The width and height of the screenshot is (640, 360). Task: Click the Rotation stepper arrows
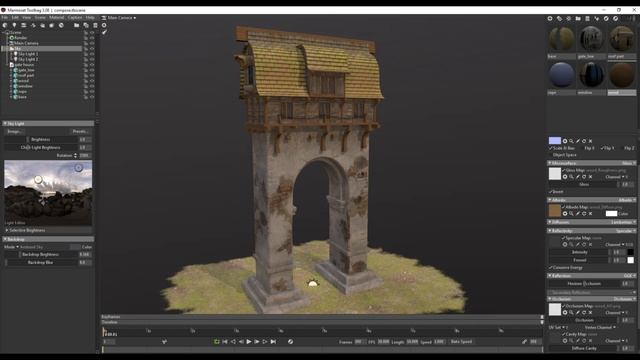coord(76,156)
